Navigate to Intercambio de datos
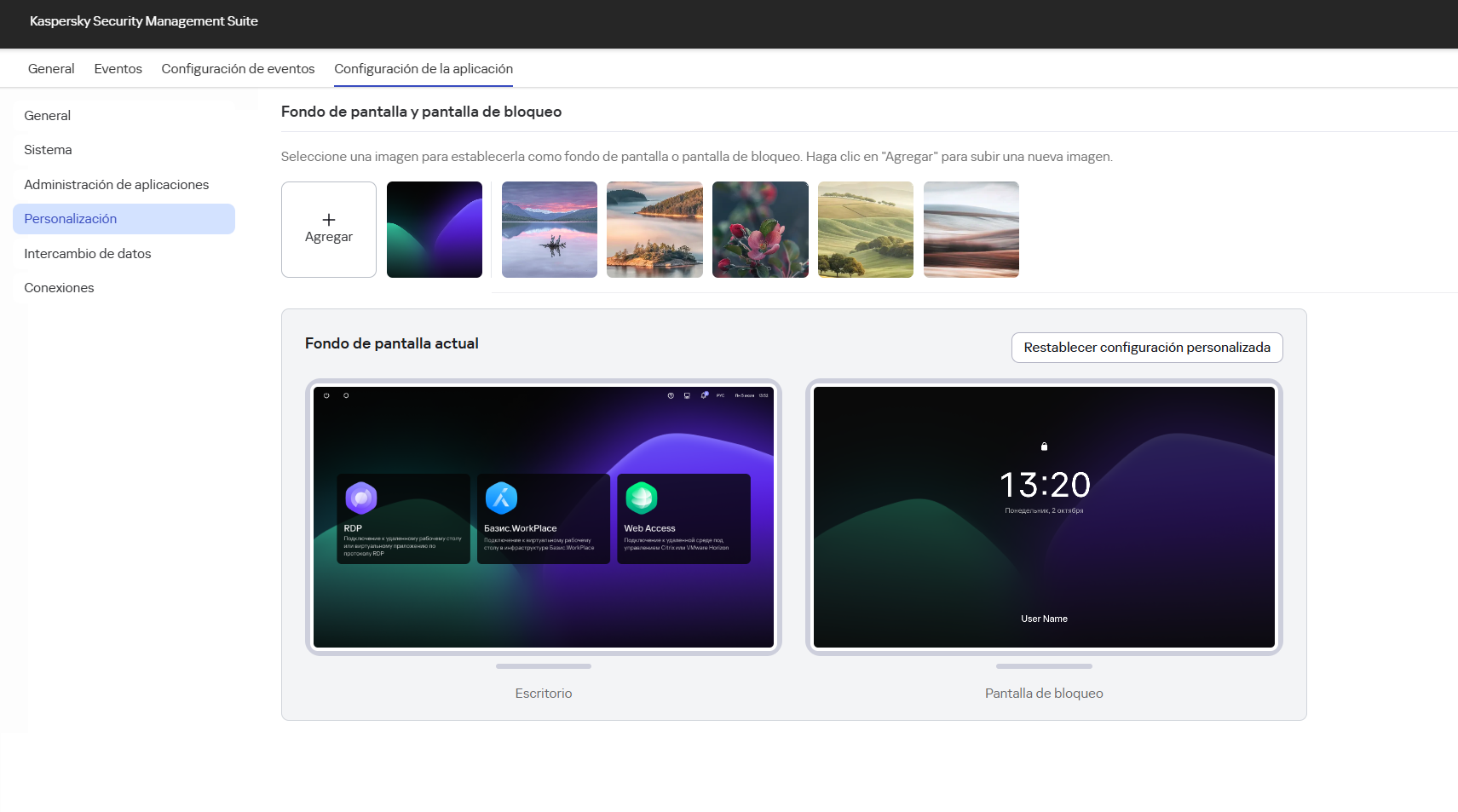 pos(87,253)
